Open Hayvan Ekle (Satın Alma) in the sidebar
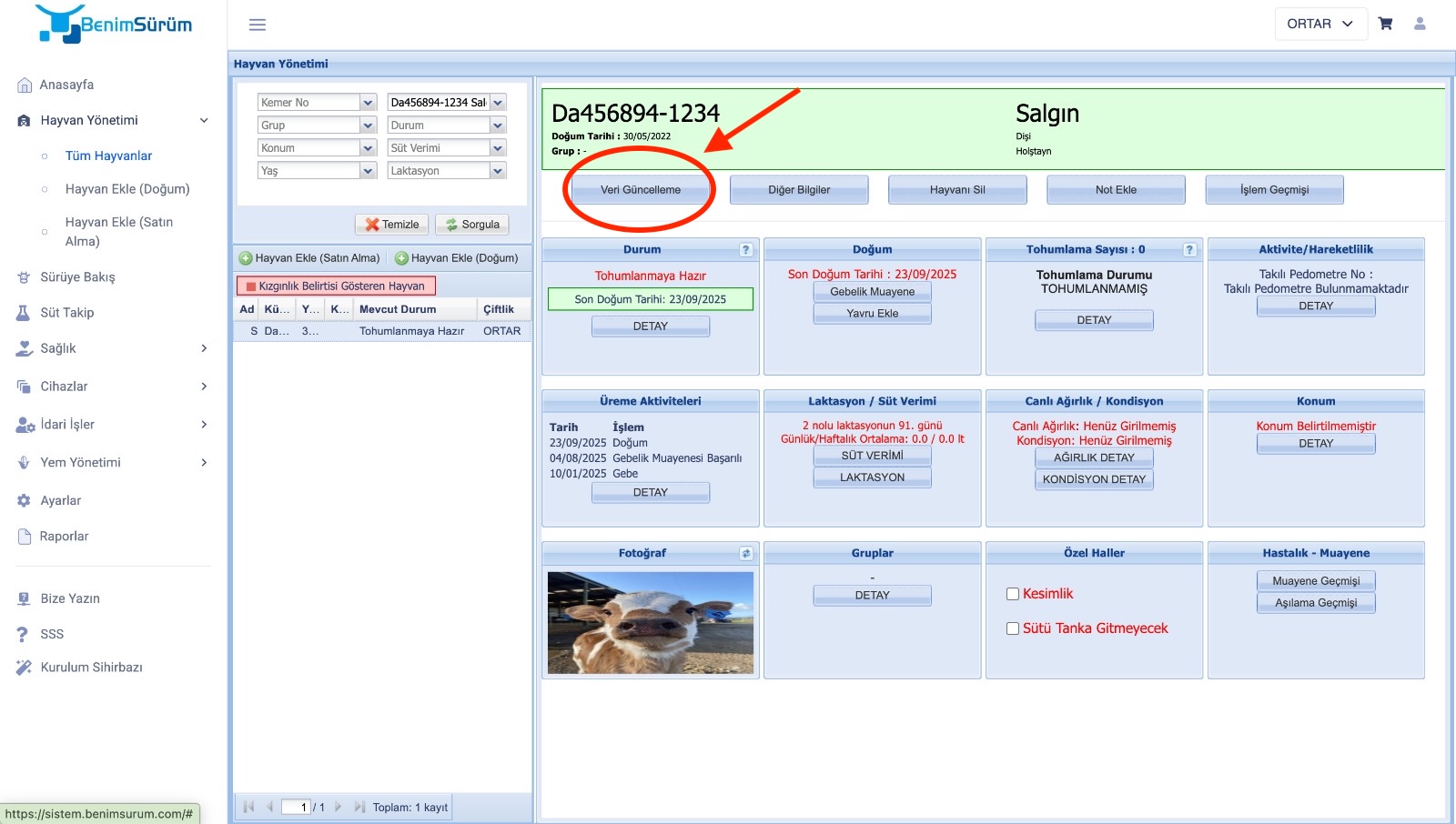 tap(119, 232)
